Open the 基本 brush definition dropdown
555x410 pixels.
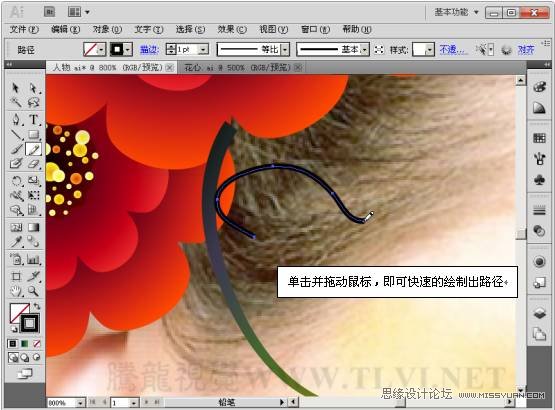pos(365,50)
